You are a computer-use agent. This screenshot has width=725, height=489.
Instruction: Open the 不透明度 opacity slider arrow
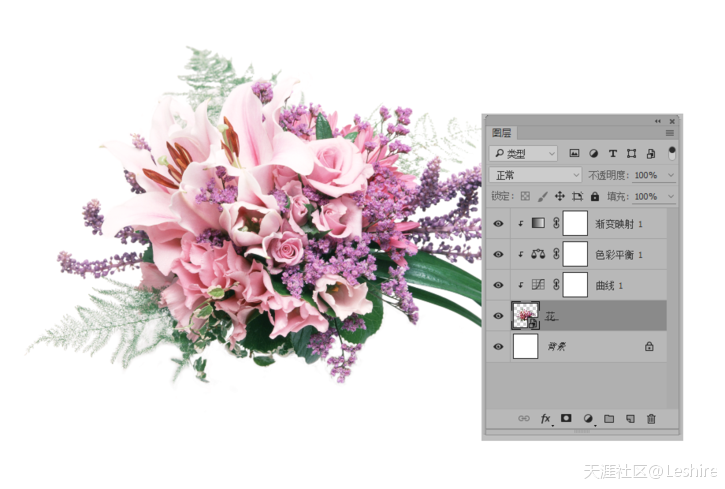pos(670,175)
